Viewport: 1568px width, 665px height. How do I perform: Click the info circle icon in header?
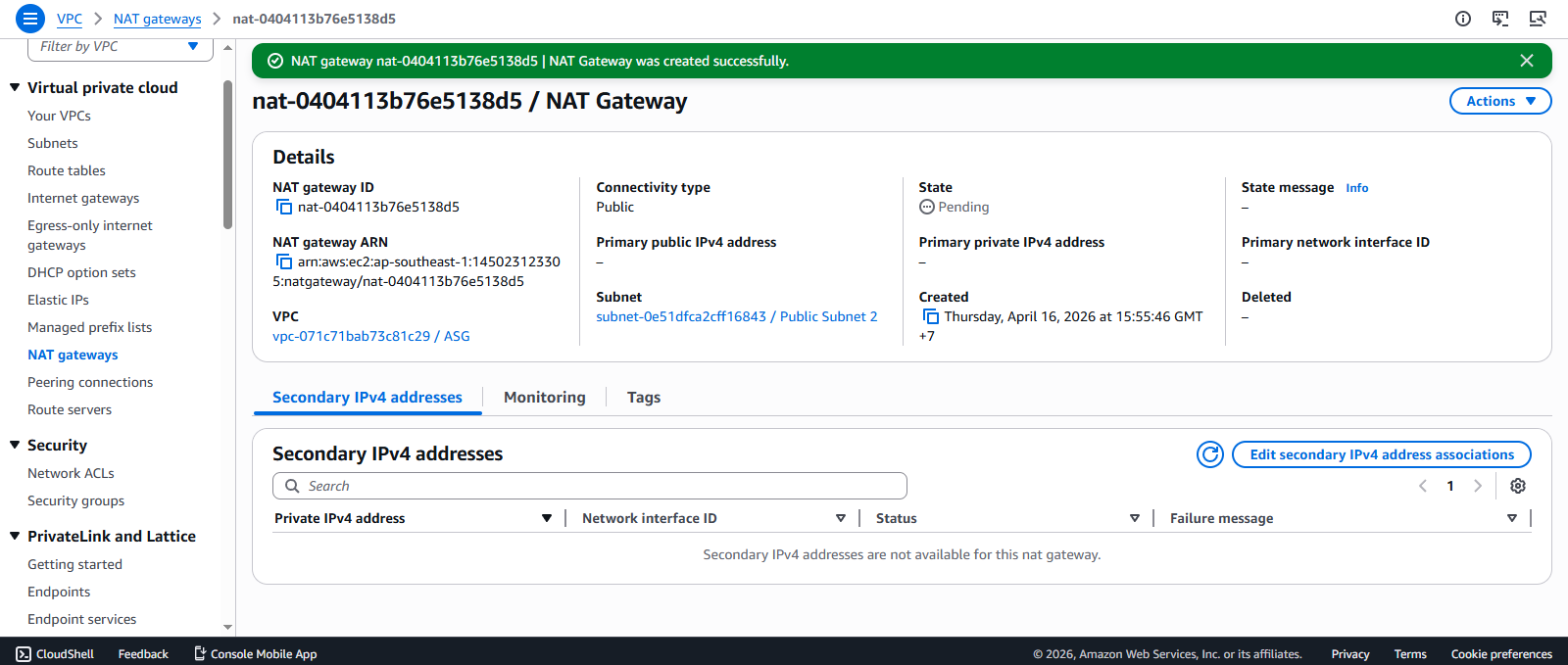[1463, 19]
